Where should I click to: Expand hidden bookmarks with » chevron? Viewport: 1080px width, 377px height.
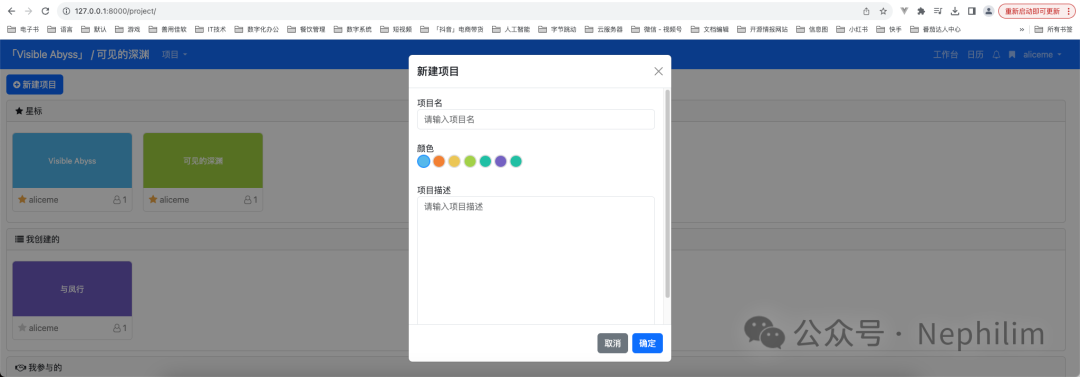1021,30
